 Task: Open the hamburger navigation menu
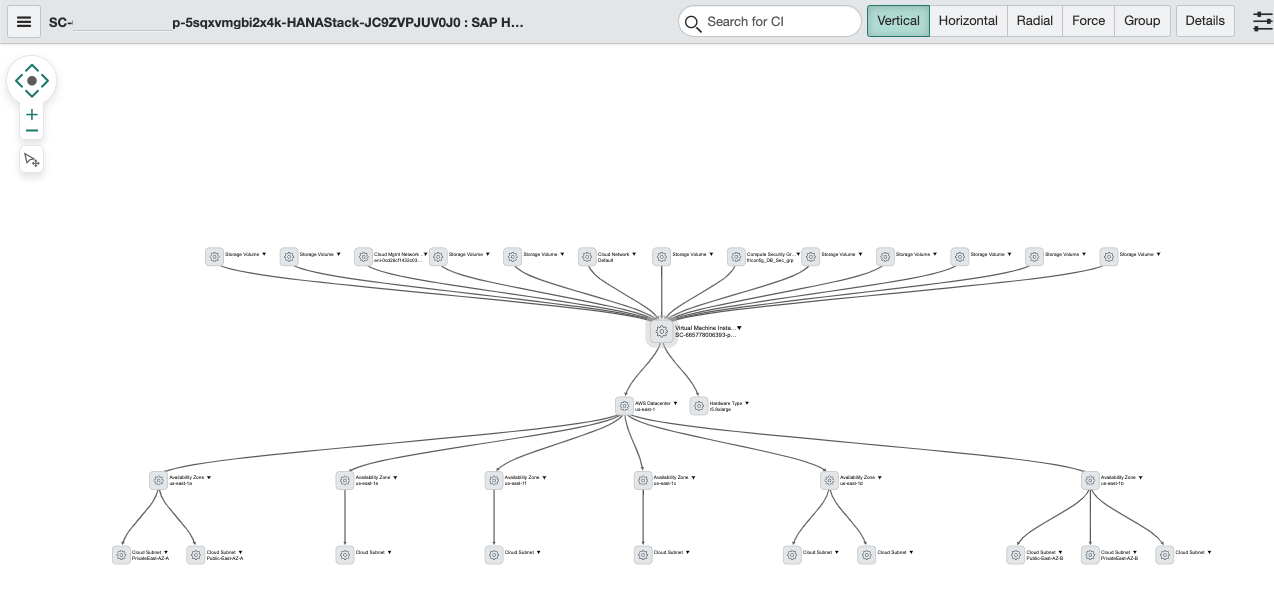pos(23,21)
